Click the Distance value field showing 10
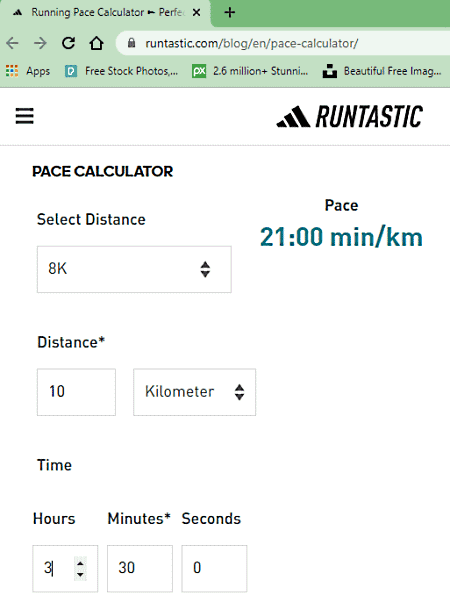The width and height of the screenshot is (450, 602). [76, 392]
